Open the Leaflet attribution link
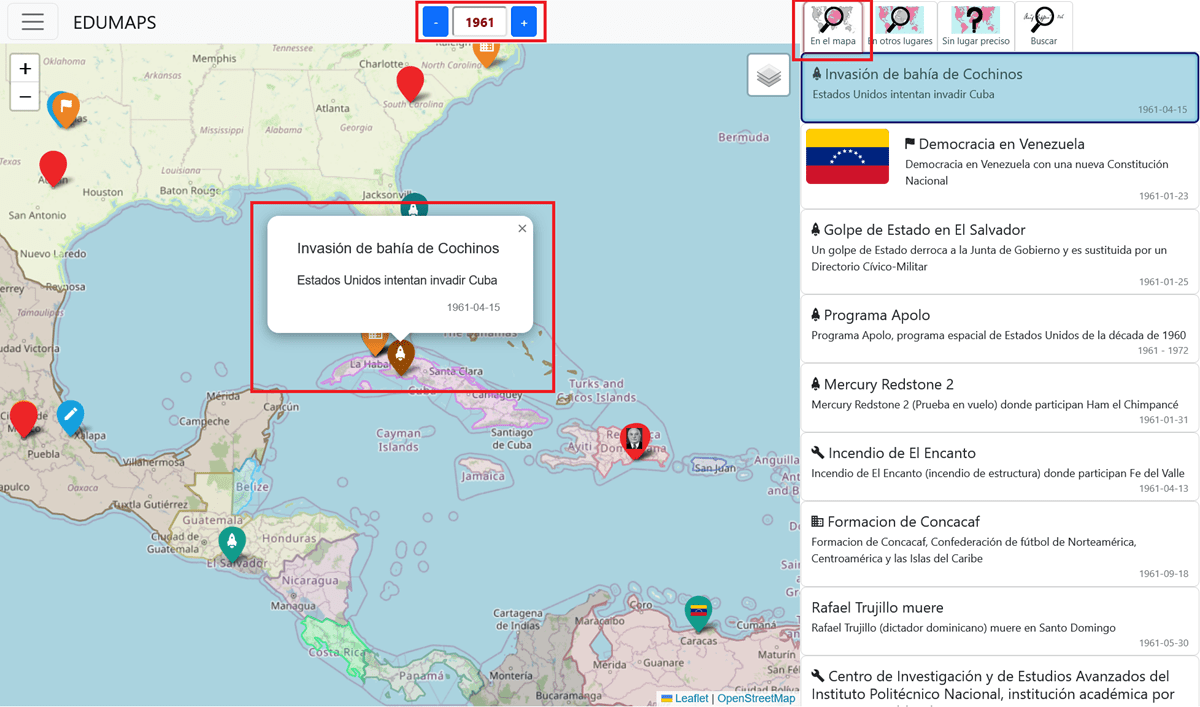This screenshot has width=1200, height=707. point(691,698)
